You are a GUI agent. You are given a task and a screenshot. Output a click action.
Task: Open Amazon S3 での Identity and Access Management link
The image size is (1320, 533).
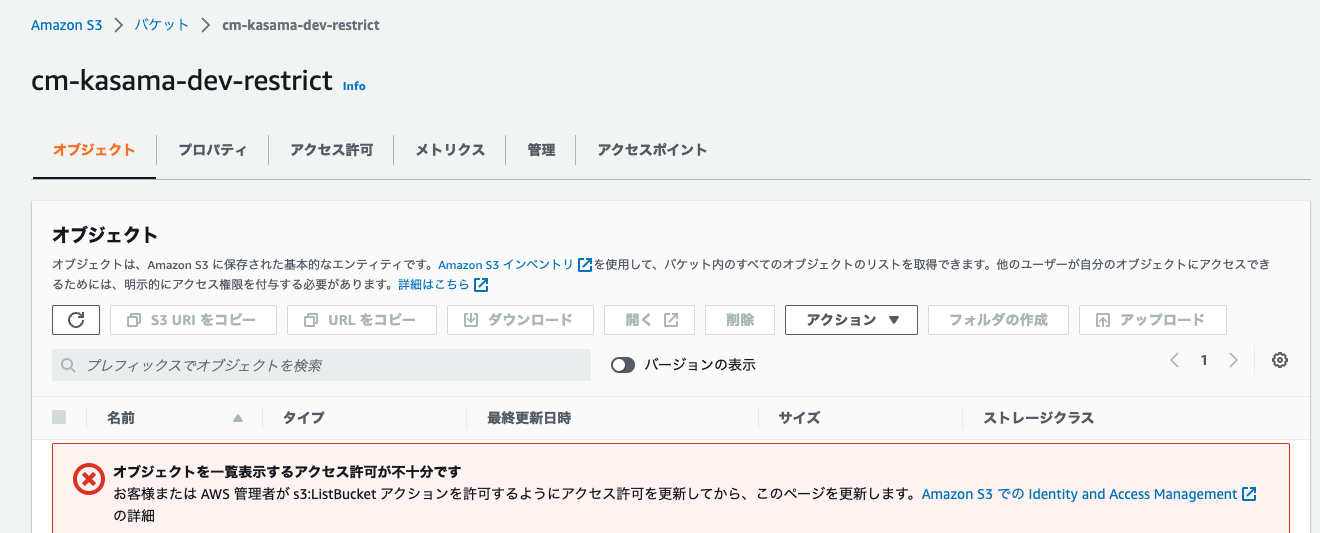tap(1080, 494)
